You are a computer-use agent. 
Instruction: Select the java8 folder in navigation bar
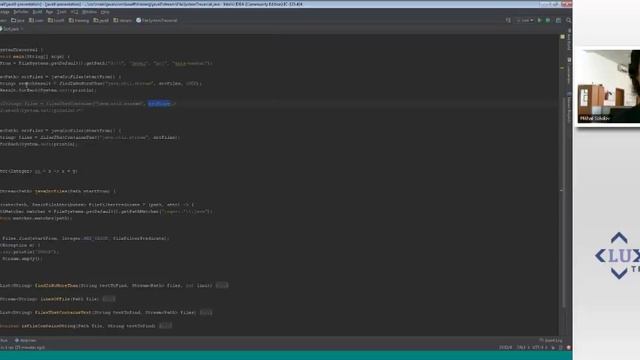click(x=101, y=20)
